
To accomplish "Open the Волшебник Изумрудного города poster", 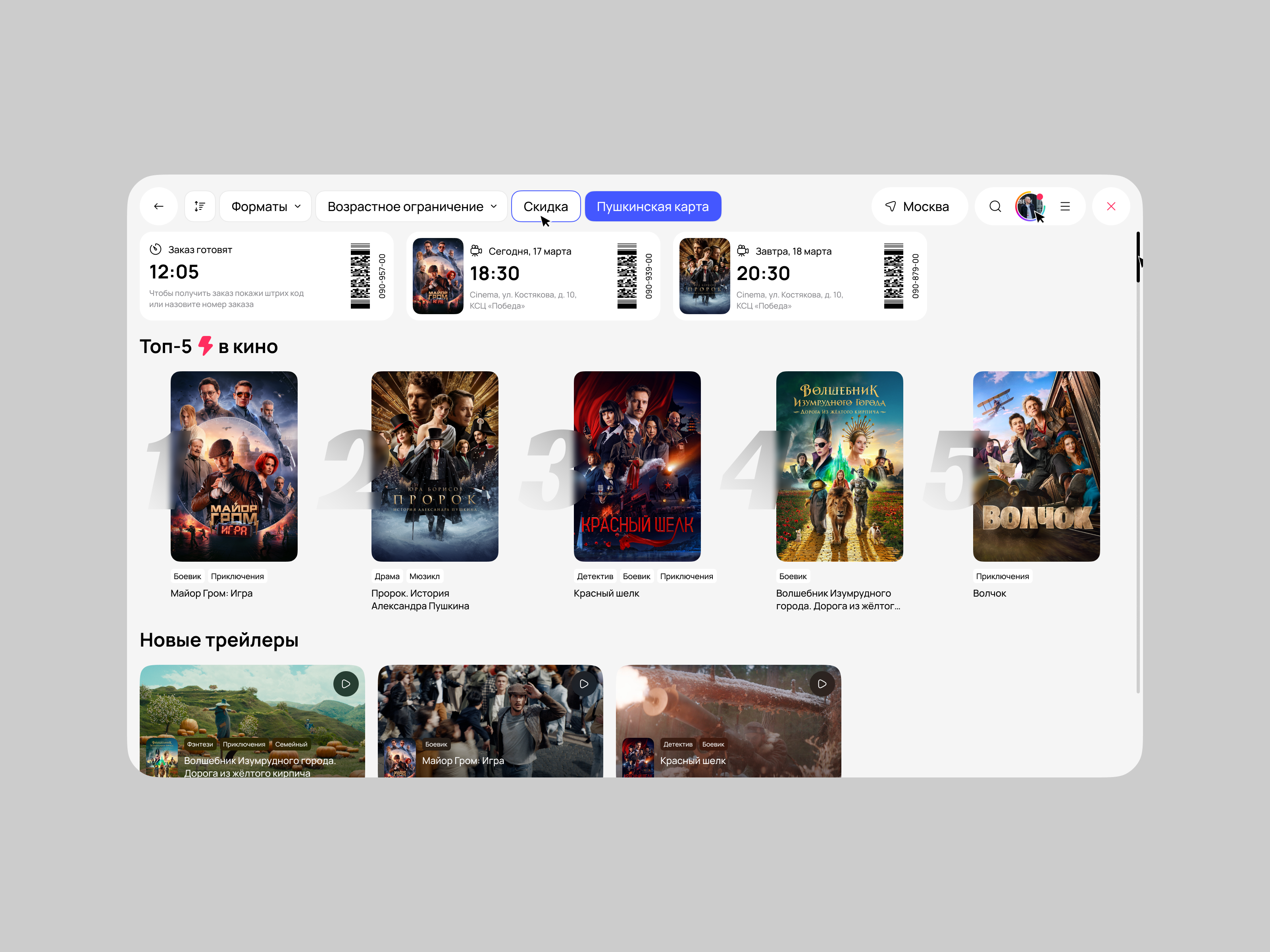I will click(839, 466).
